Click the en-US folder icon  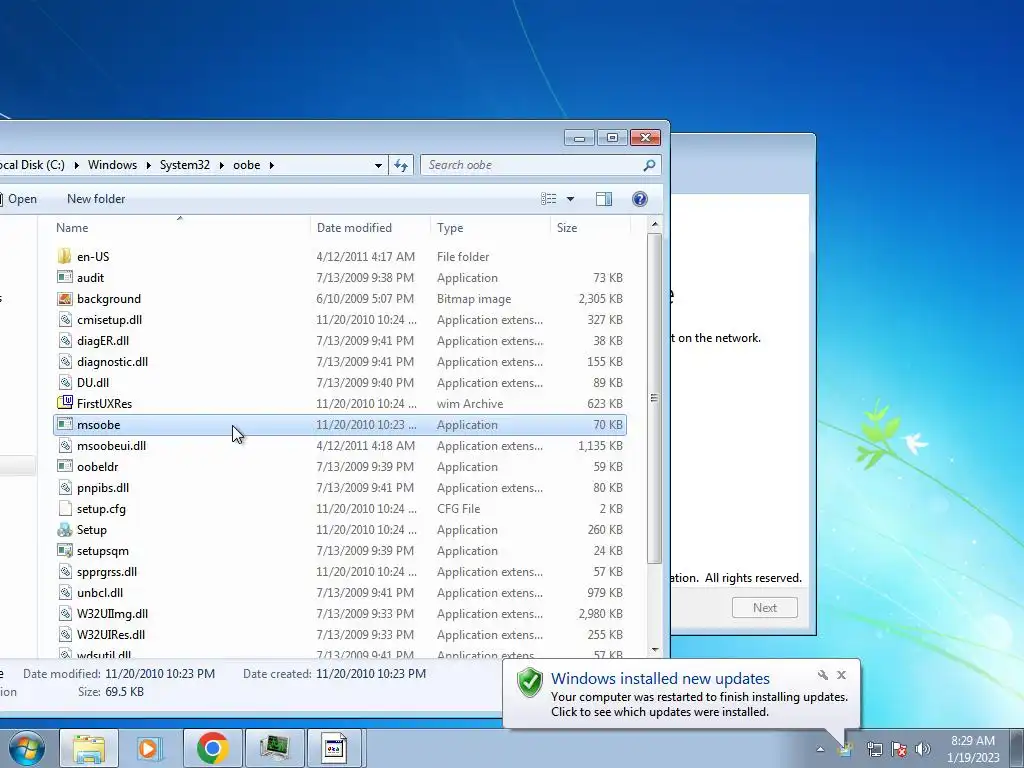pos(65,257)
